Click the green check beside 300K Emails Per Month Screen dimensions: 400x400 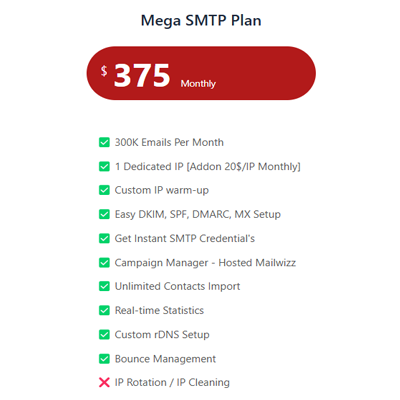[x=104, y=142]
